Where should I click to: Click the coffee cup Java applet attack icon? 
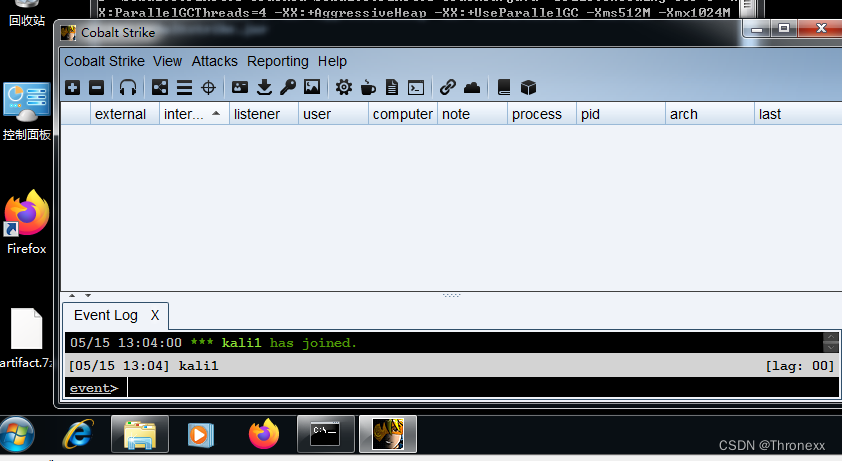pyautogui.click(x=368, y=88)
